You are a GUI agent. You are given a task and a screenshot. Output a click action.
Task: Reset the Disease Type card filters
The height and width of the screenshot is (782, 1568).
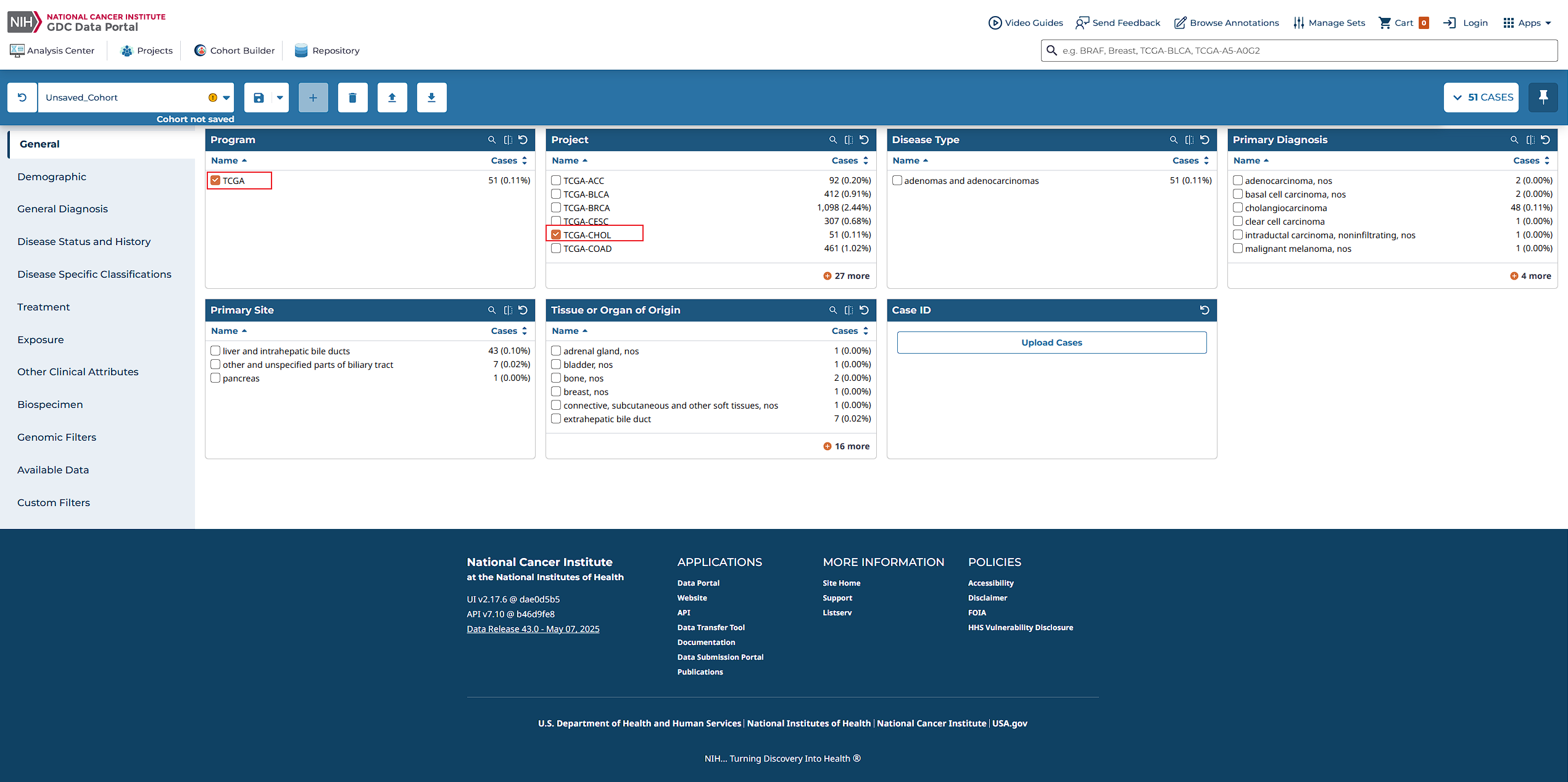pos(1205,139)
